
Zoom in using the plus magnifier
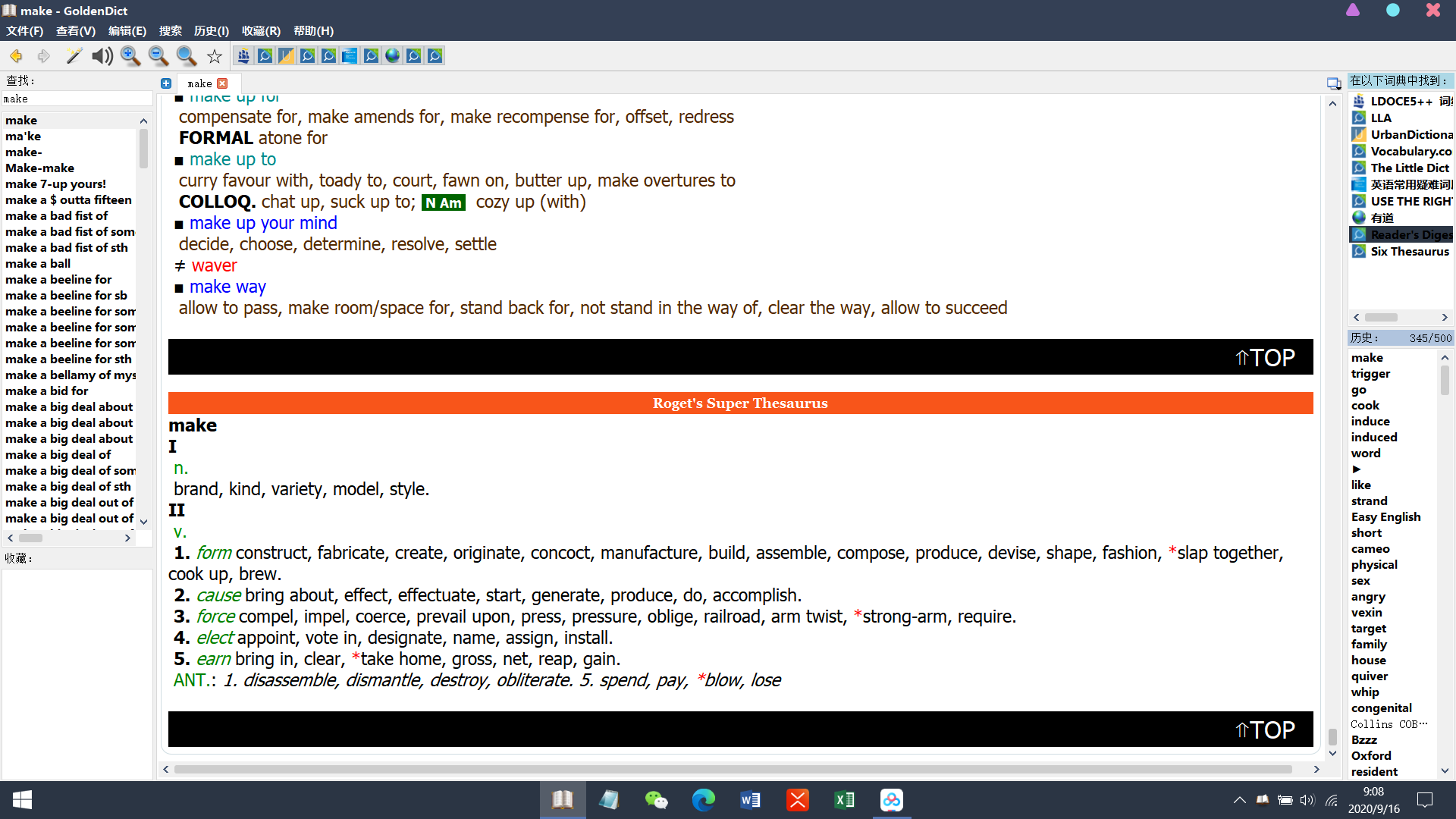(x=130, y=55)
